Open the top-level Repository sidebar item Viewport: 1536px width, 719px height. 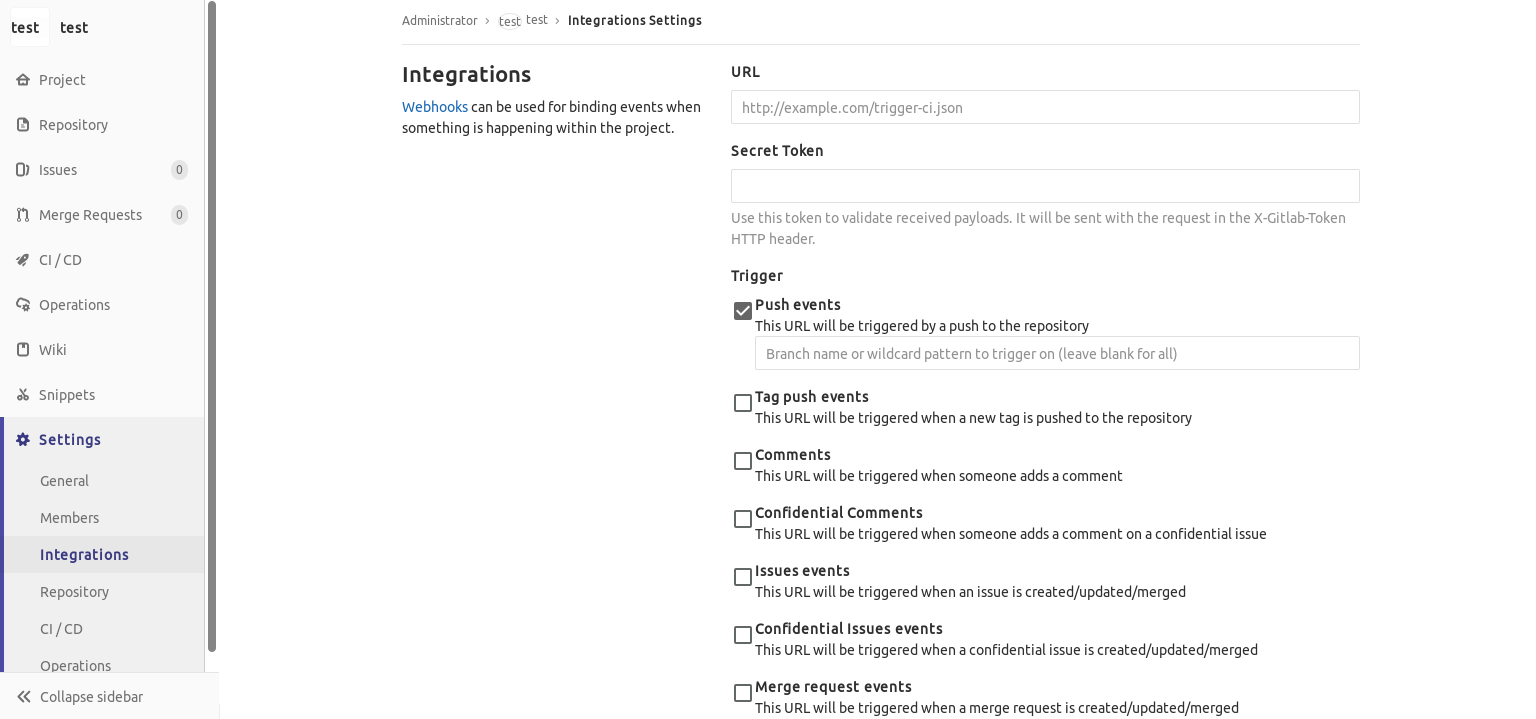tap(102, 125)
